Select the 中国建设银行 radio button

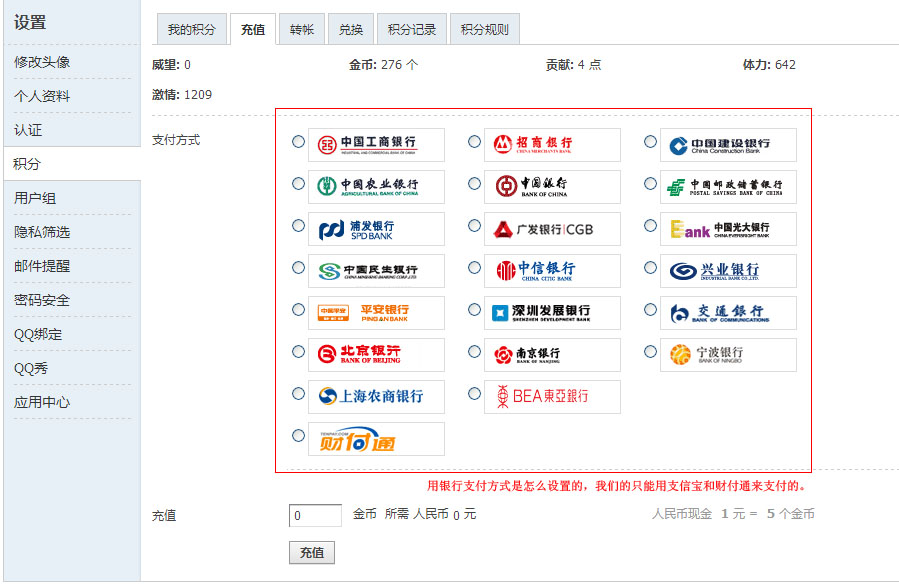(x=650, y=141)
